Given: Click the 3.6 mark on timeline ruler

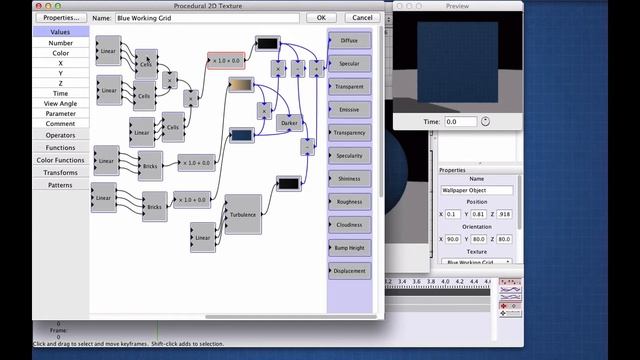Looking at the screenshot, I should (x=416, y=282).
